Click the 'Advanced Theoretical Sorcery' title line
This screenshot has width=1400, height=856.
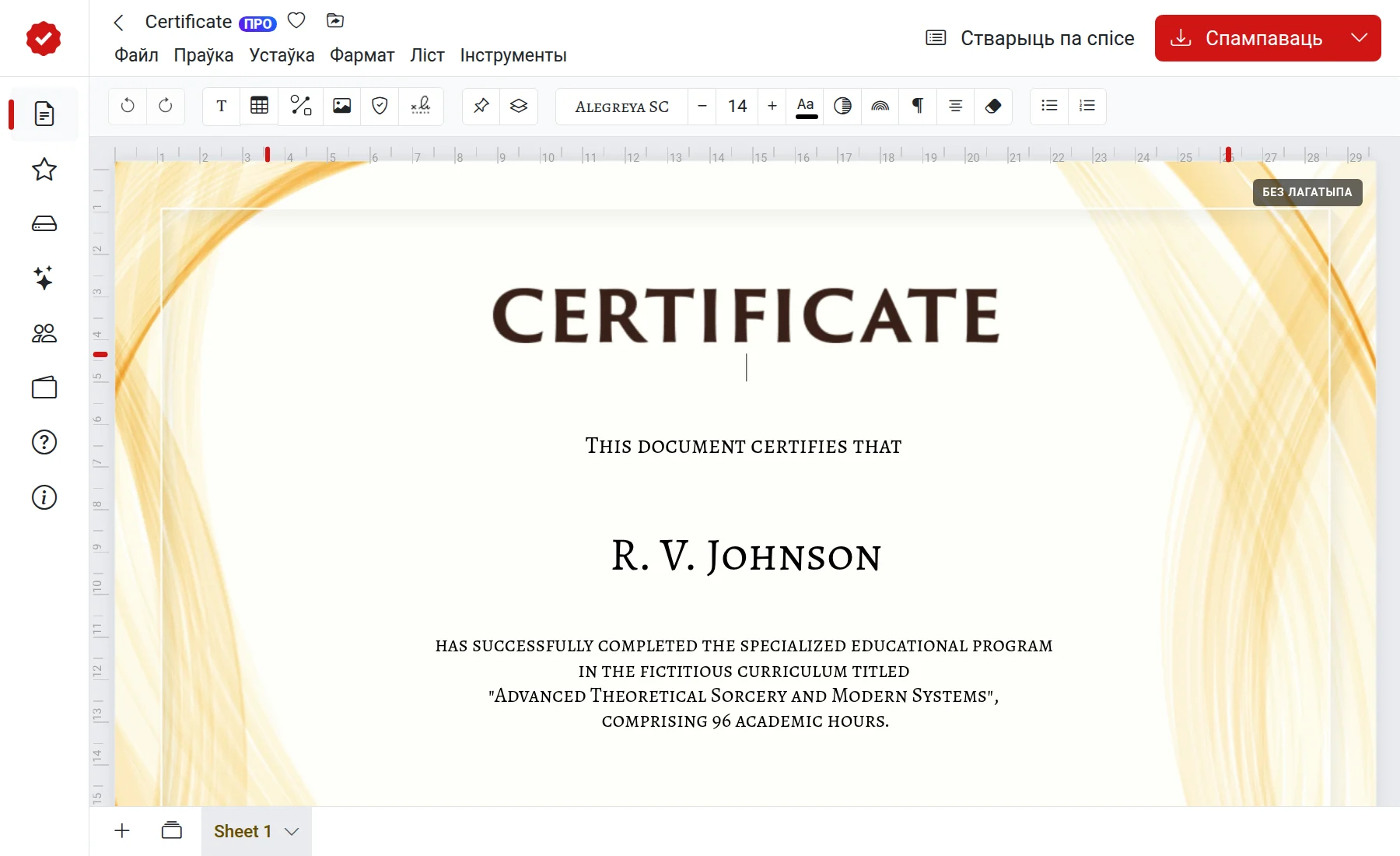(x=744, y=696)
